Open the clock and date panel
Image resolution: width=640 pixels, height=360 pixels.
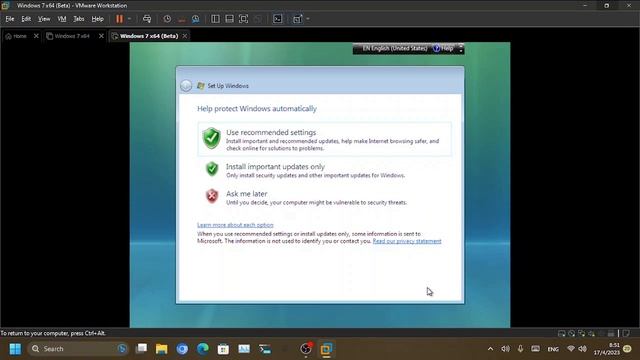coord(607,349)
